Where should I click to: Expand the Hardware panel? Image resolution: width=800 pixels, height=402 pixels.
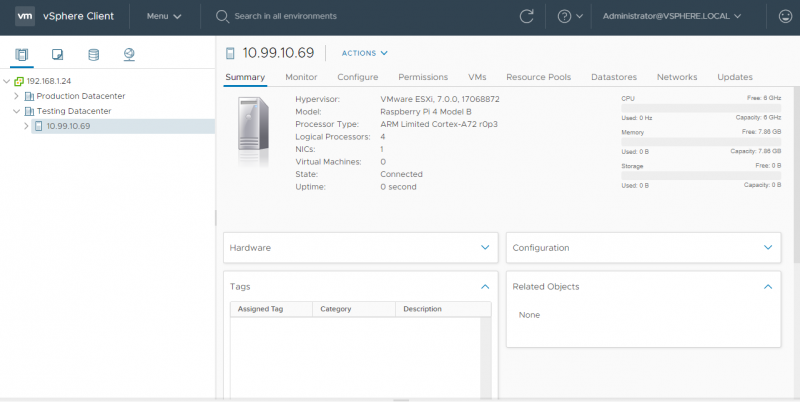coord(485,247)
